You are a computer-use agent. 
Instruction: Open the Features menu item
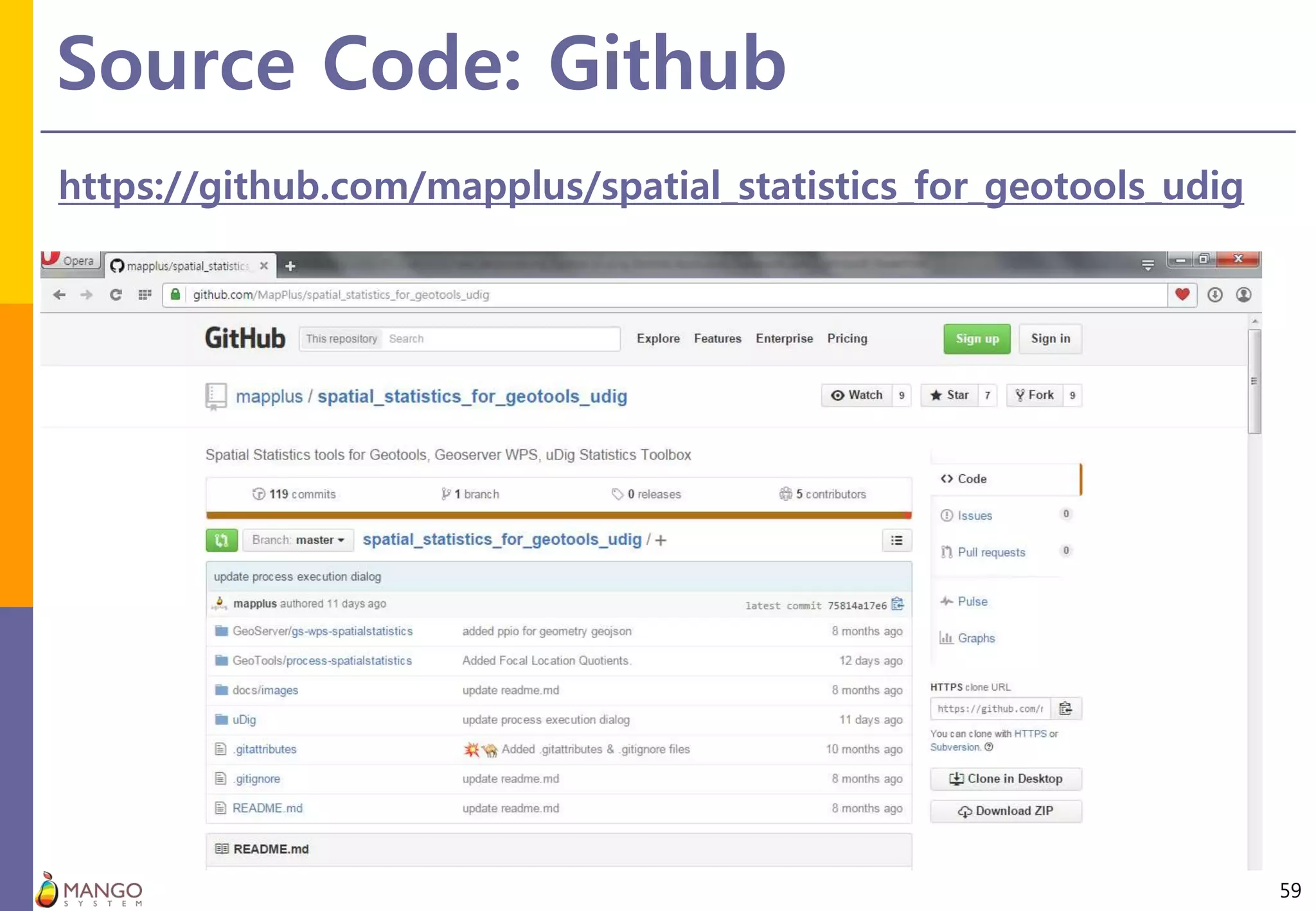717,339
